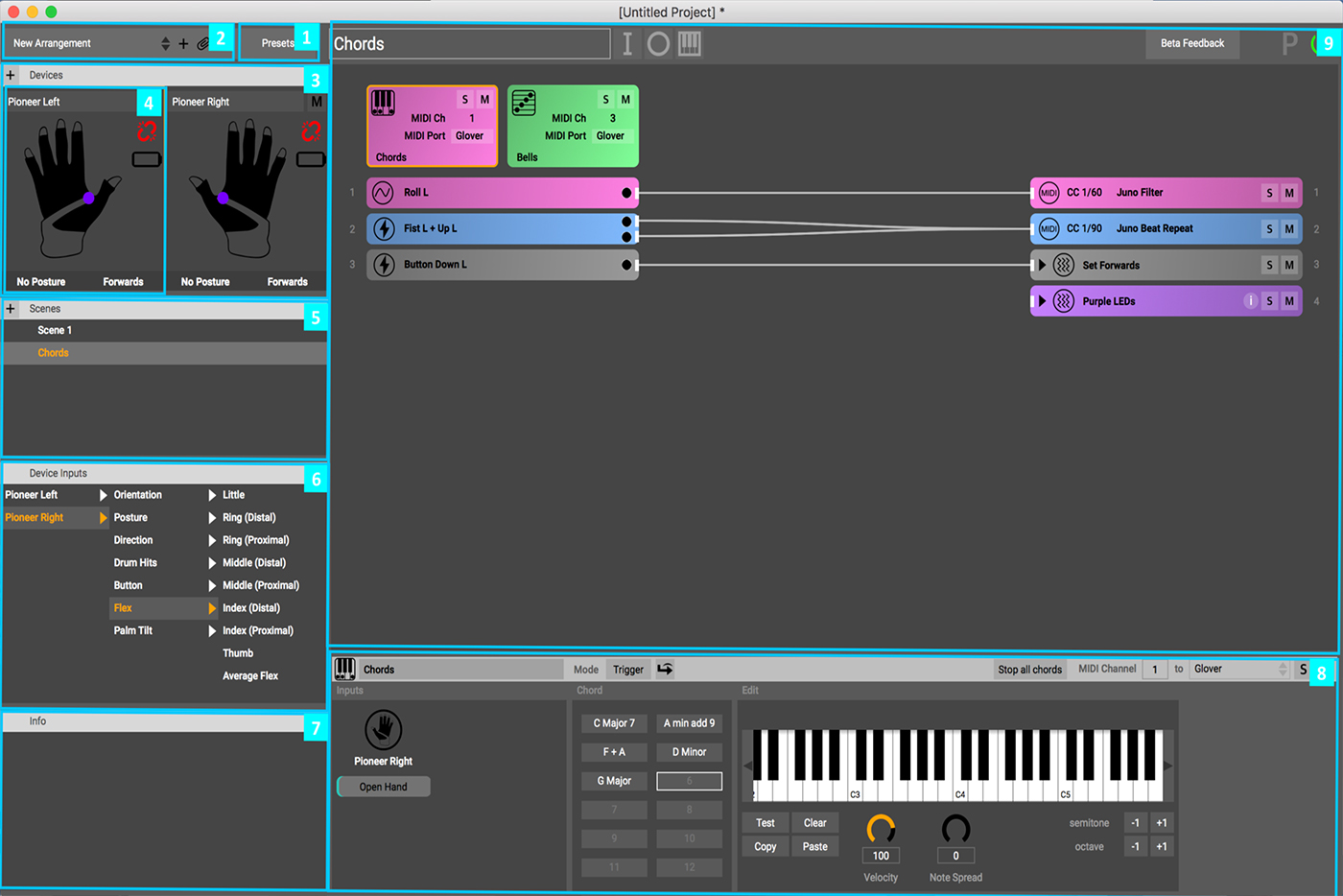The width and height of the screenshot is (1343, 896).
Task: Click the MIDI icon on Juno Filter output
Action: 1048,192
